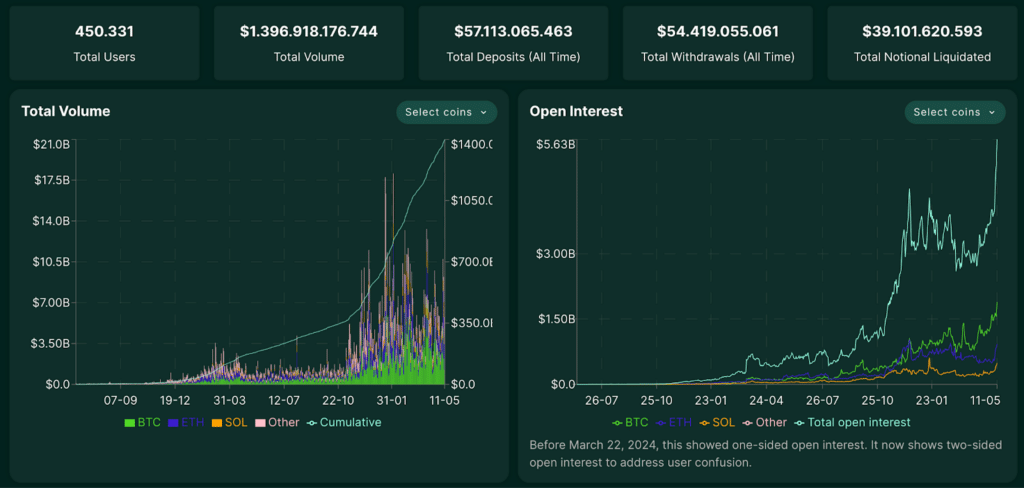
Task: Click green BTC color swatch in volume legend
Action: click(x=130, y=423)
